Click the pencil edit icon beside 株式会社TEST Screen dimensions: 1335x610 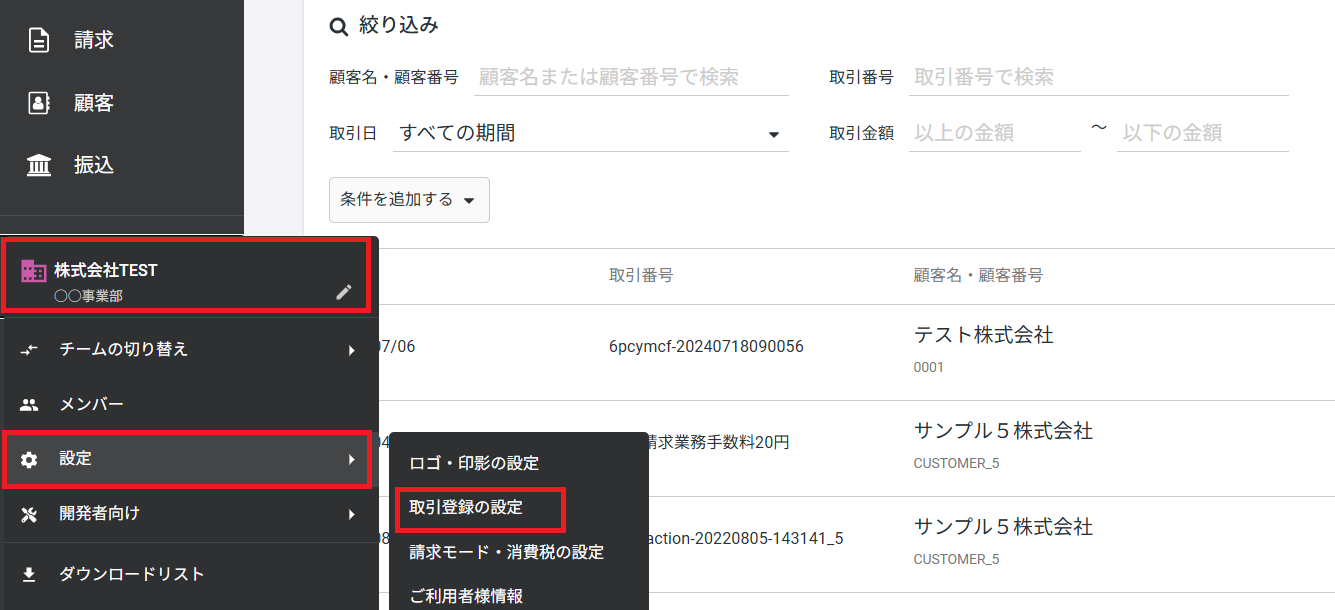click(344, 292)
